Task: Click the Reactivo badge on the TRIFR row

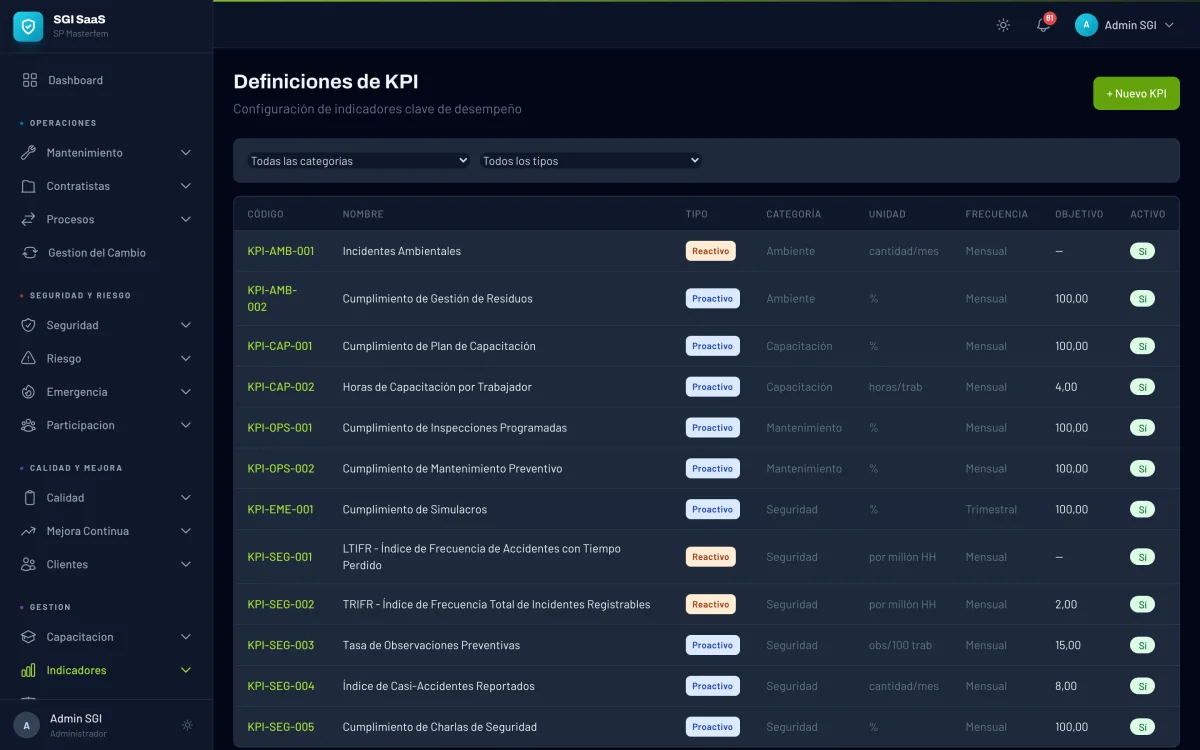Action: tap(711, 604)
